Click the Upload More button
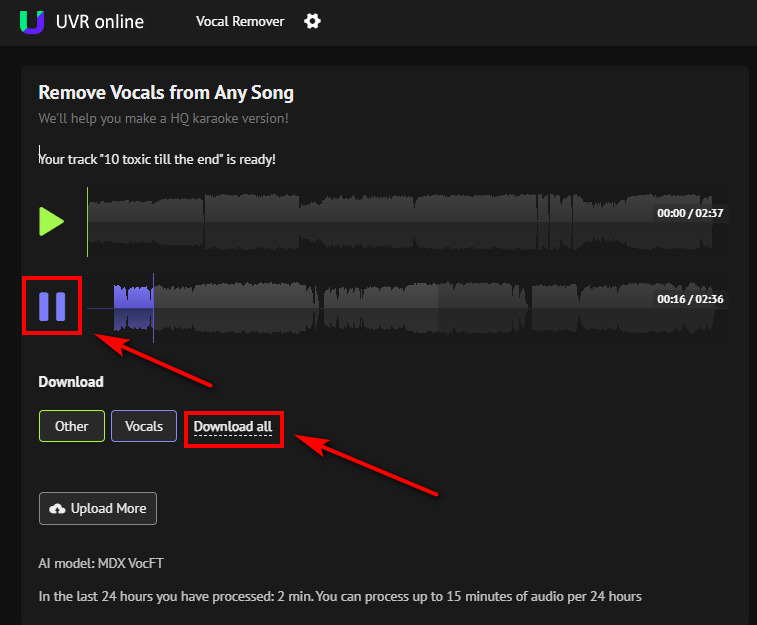Viewport: 757px width, 625px height. point(98,509)
